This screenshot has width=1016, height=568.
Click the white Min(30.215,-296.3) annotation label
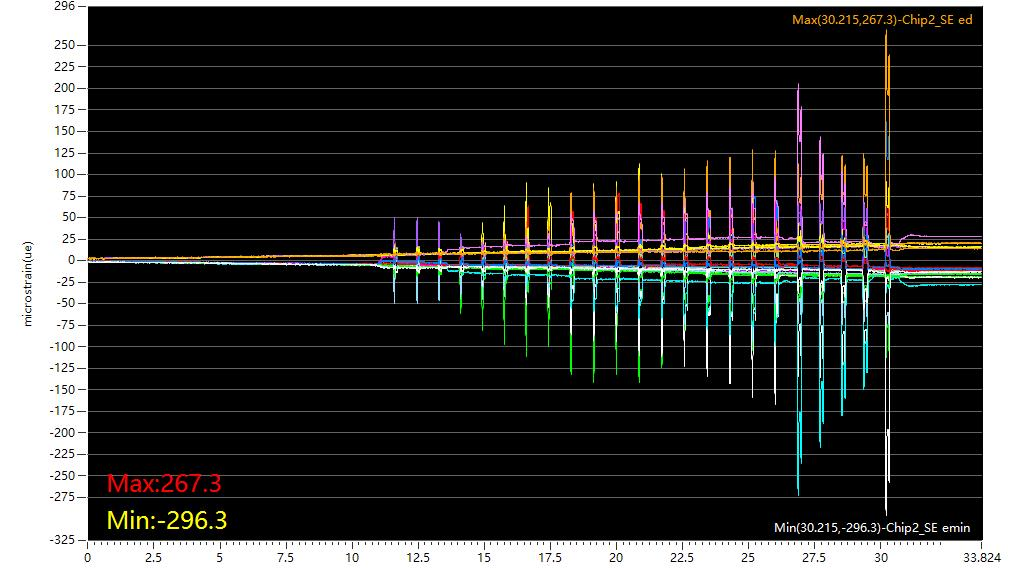(x=872, y=527)
